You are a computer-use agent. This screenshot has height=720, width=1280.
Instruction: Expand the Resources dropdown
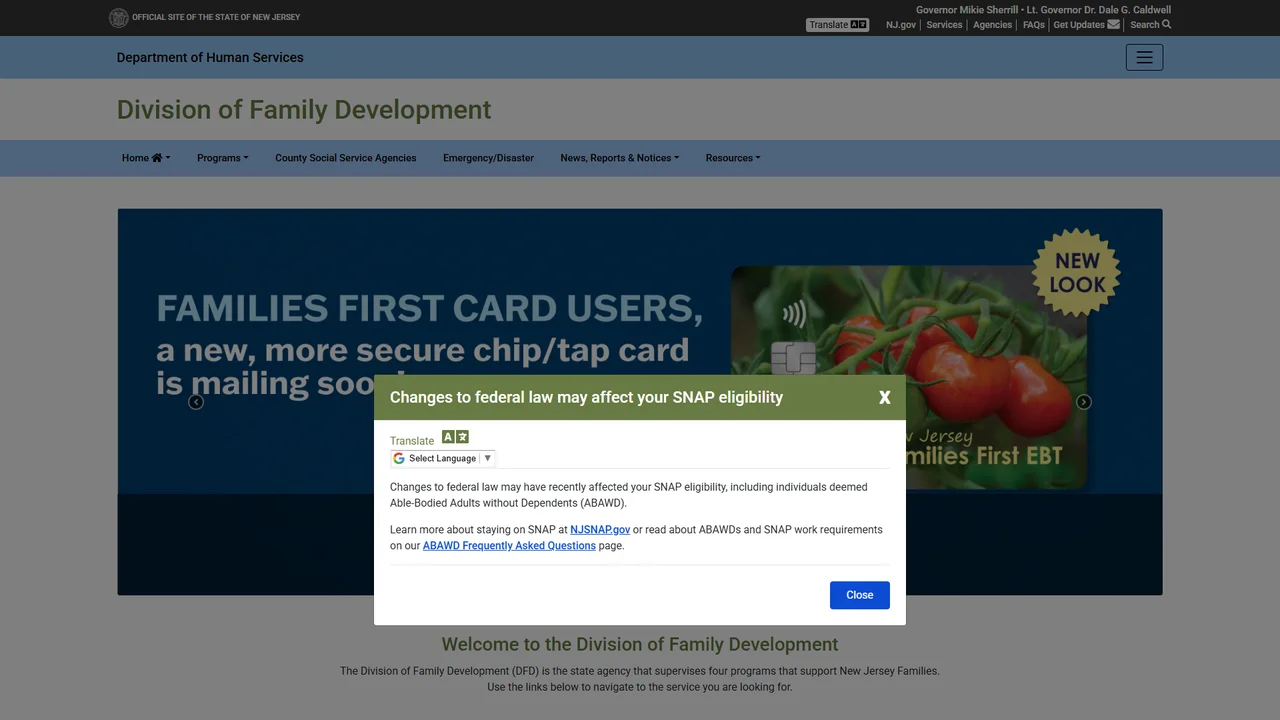(733, 158)
